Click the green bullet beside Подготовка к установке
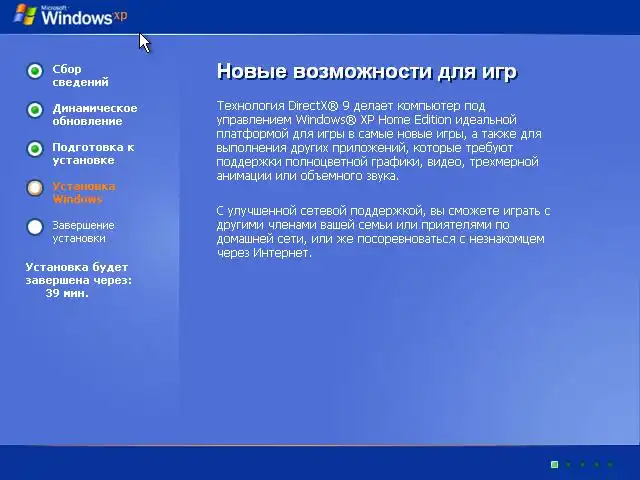This screenshot has height=480, width=640. point(35,149)
